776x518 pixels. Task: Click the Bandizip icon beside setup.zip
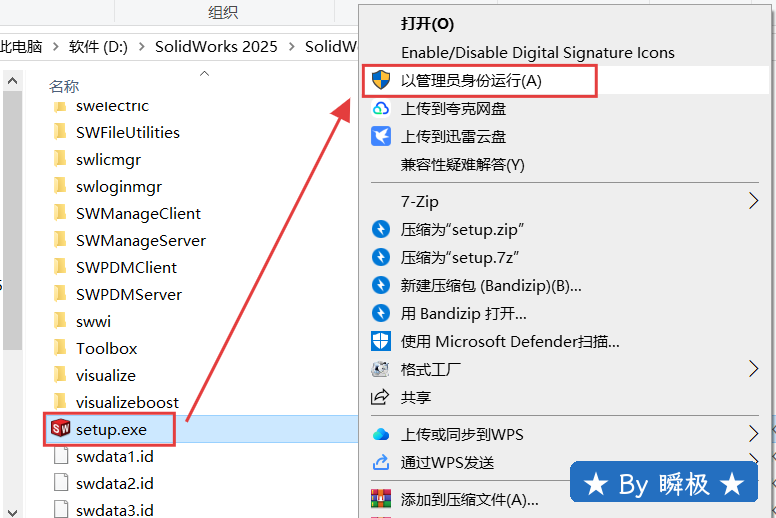click(x=380, y=229)
